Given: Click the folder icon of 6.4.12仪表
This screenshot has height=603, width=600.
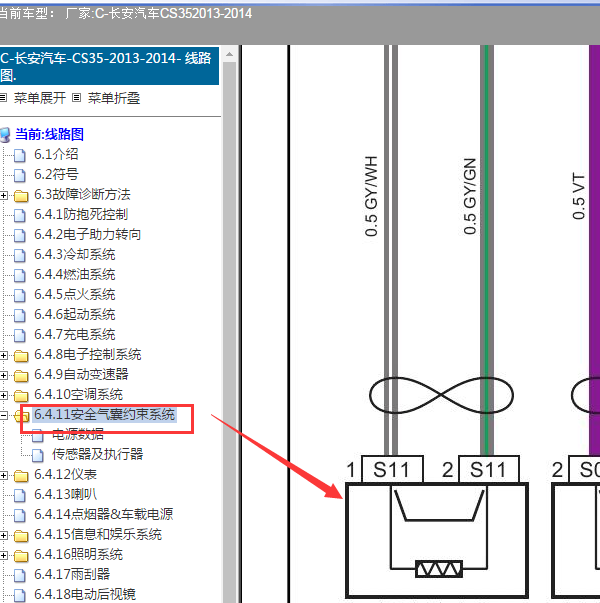Looking at the screenshot, I should (x=21, y=476).
